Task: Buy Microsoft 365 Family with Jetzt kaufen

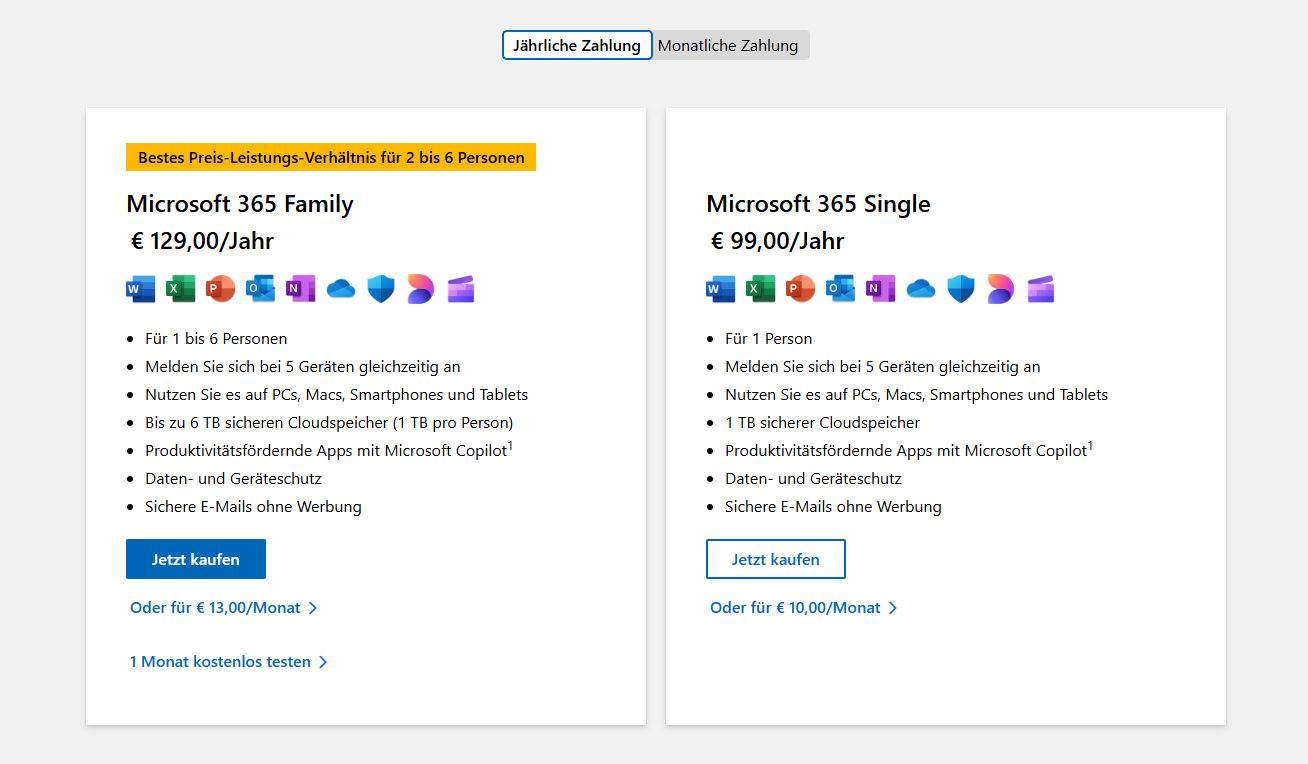Action: (x=196, y=559)
